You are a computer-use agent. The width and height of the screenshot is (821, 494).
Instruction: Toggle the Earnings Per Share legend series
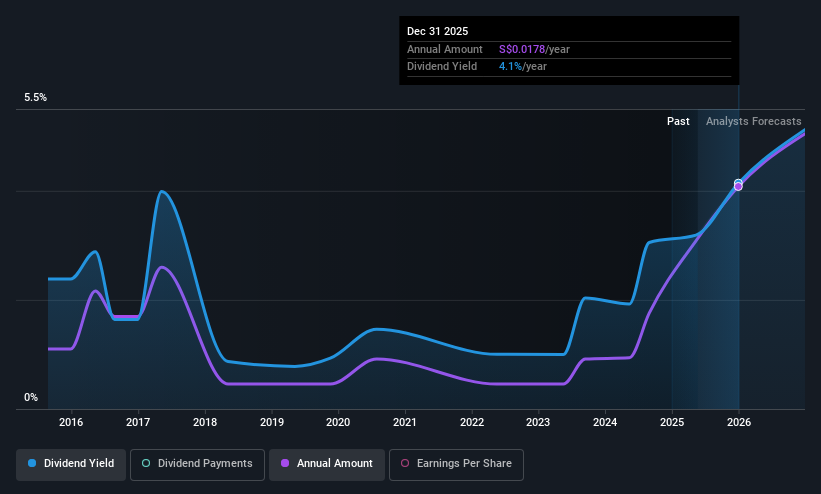[x=456, y=464]
